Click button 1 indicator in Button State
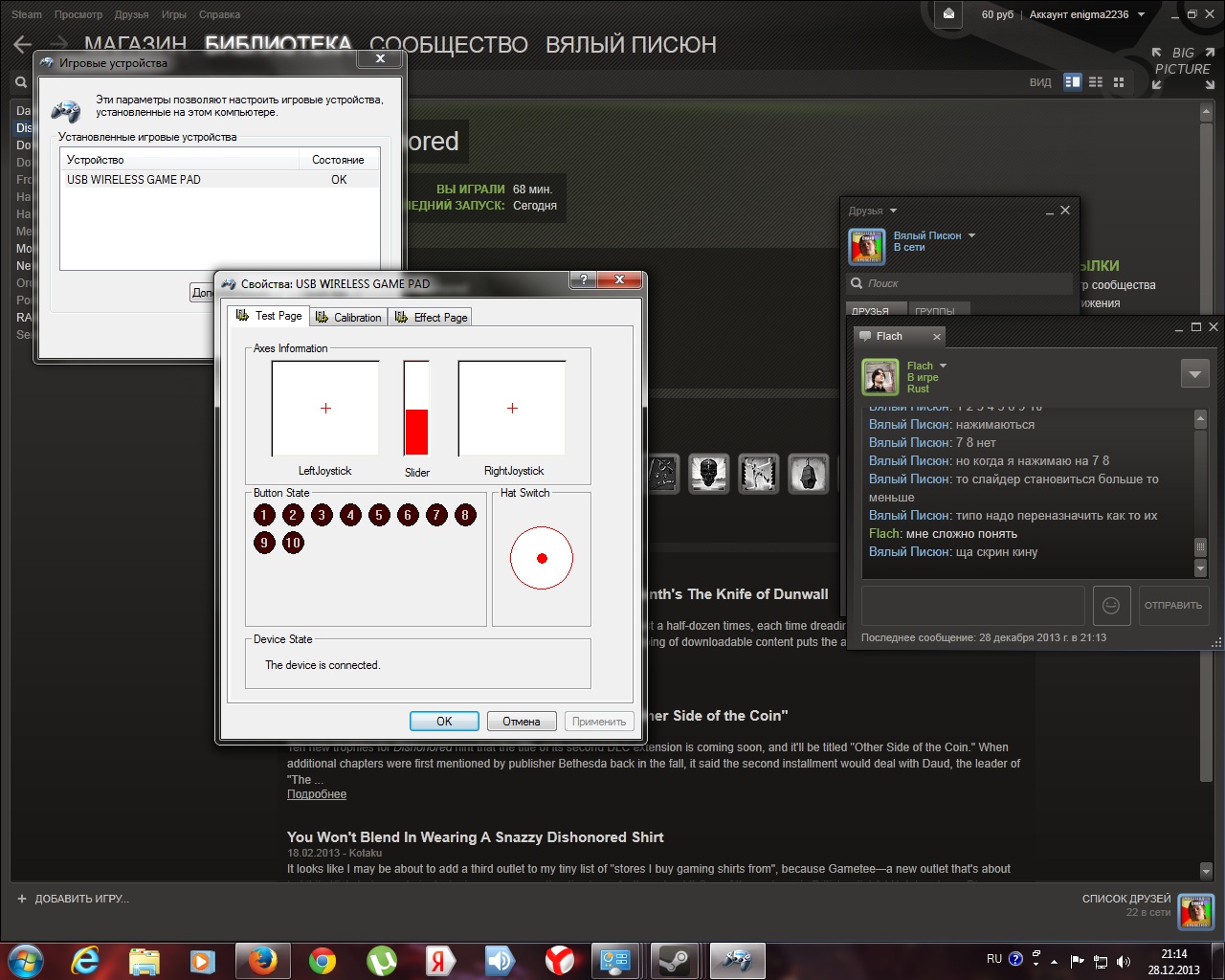 pos(264,515)
